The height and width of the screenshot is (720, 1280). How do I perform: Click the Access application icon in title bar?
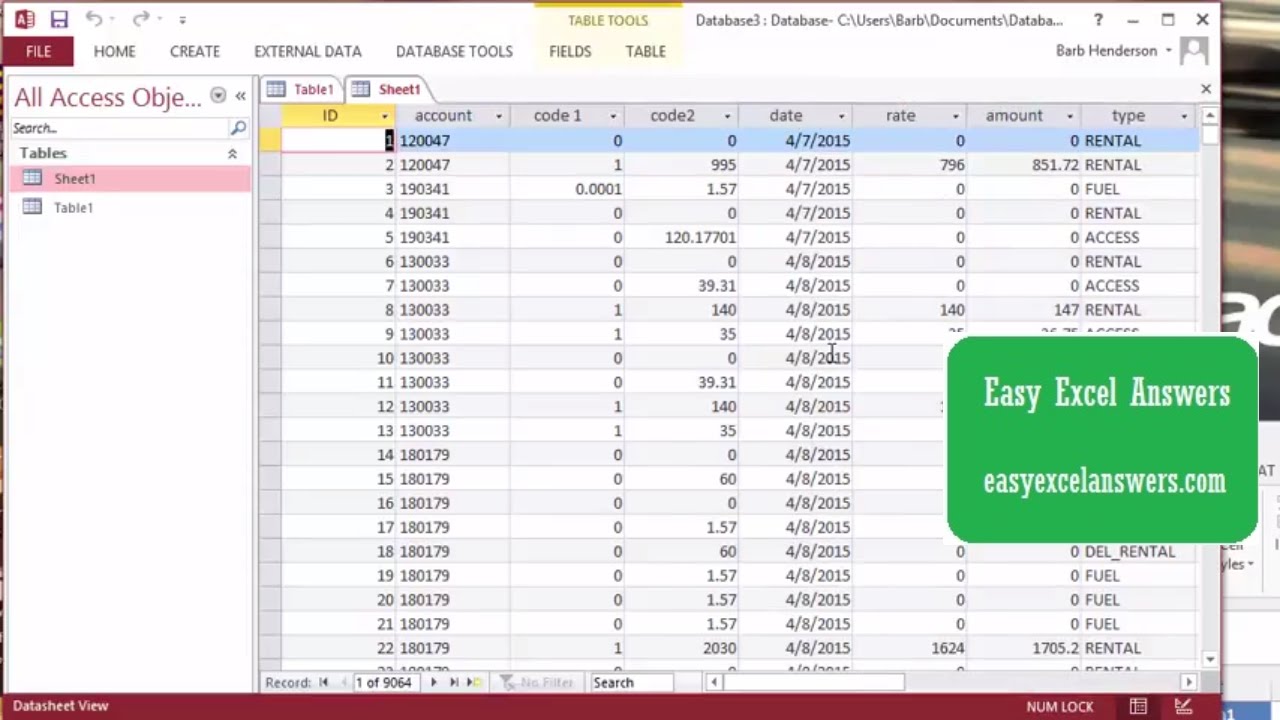[24, 19]
